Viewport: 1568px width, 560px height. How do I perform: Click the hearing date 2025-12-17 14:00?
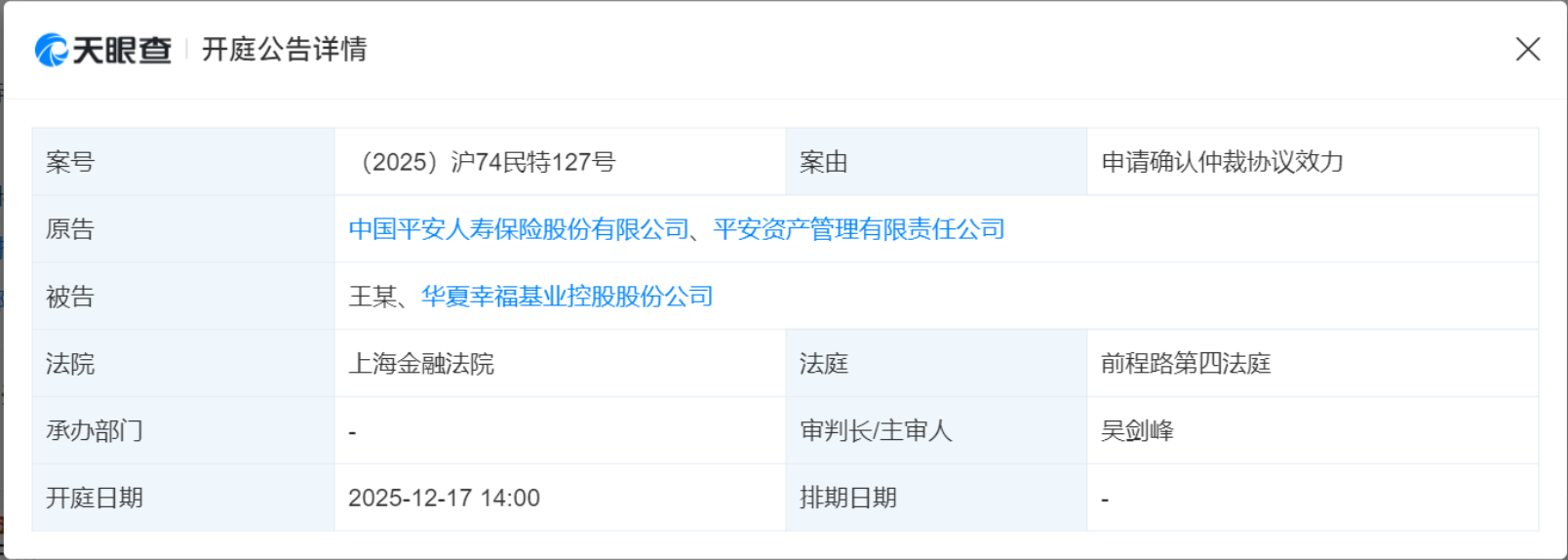[x=444, y=499]
